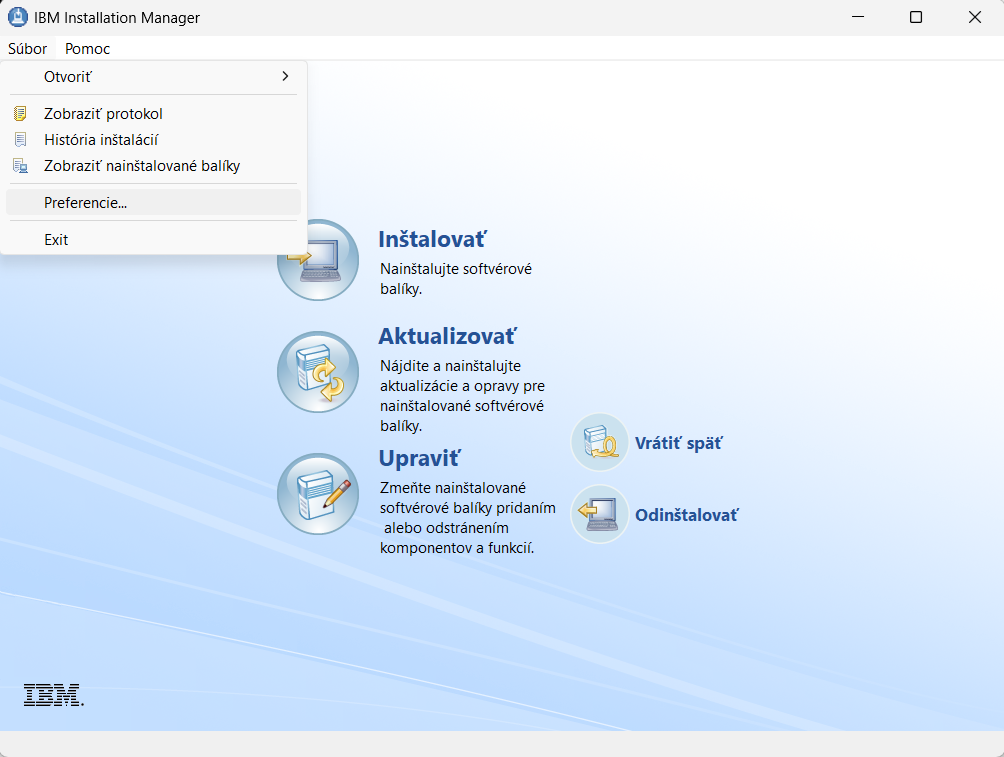The image size is (1004, 757).
Task: Choose Exit in the Súbor menu
Action: point(56,240)
